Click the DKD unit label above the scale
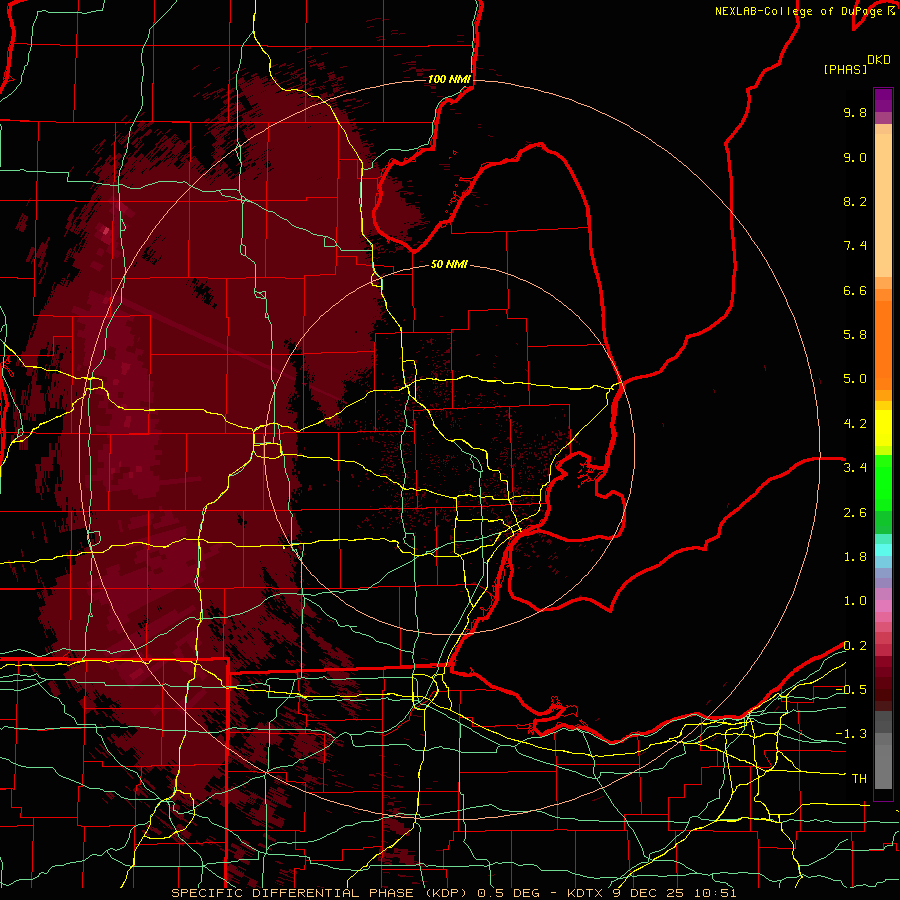Image resolution: width=900 pixels, height=900 pixels. (879, 60)
